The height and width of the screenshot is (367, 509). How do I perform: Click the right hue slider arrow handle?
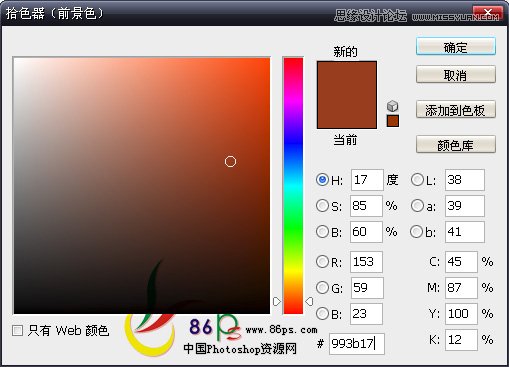coord(309,301)
